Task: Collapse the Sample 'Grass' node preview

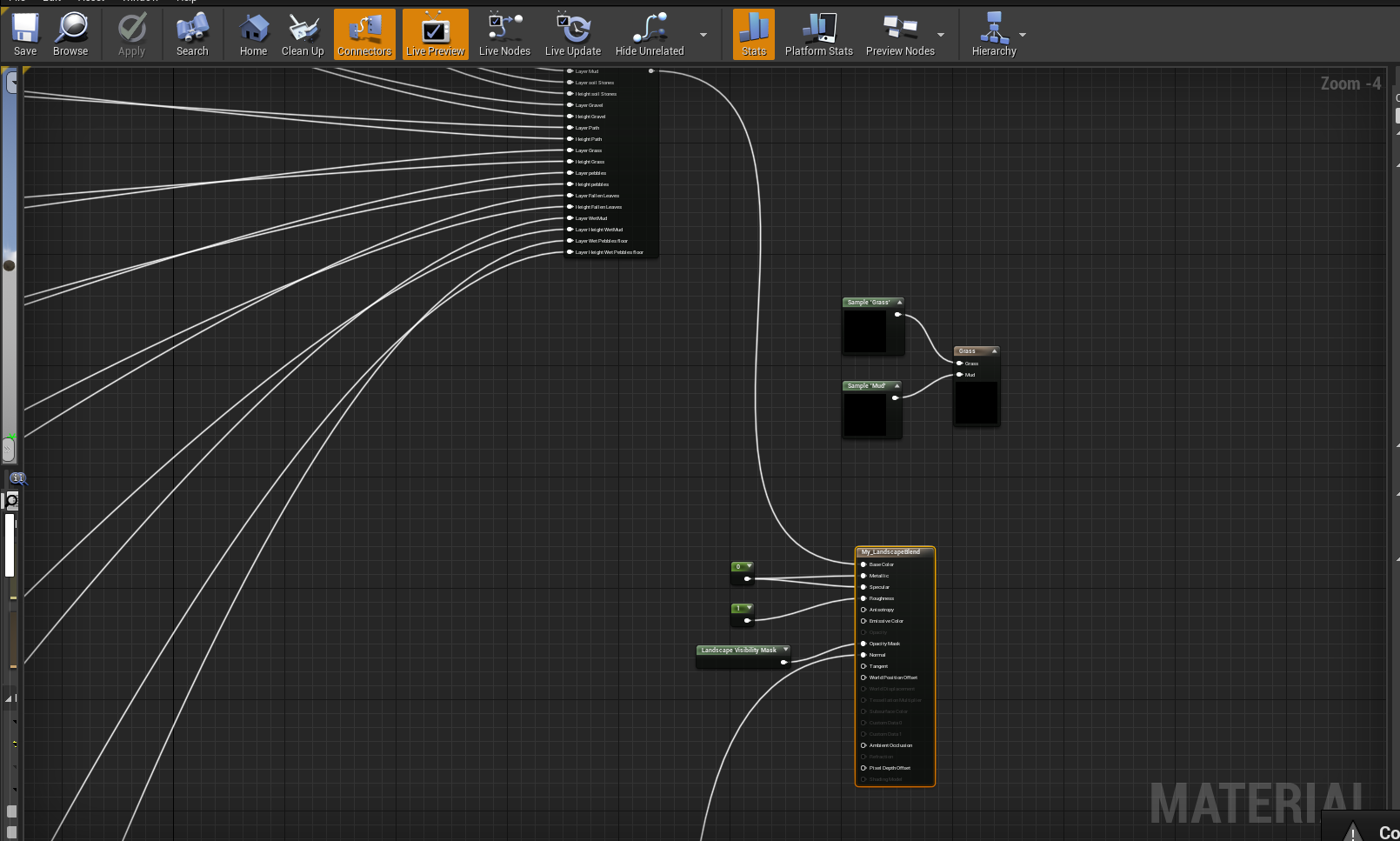Action: [x=899, y=303]
